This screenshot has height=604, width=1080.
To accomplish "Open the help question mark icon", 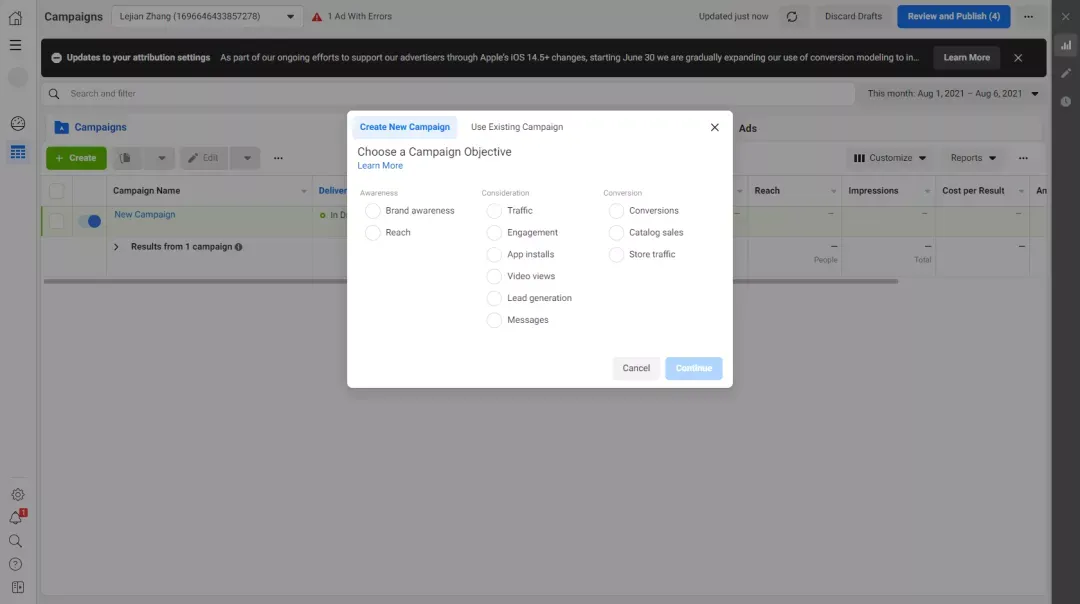I will click(15, 564).
